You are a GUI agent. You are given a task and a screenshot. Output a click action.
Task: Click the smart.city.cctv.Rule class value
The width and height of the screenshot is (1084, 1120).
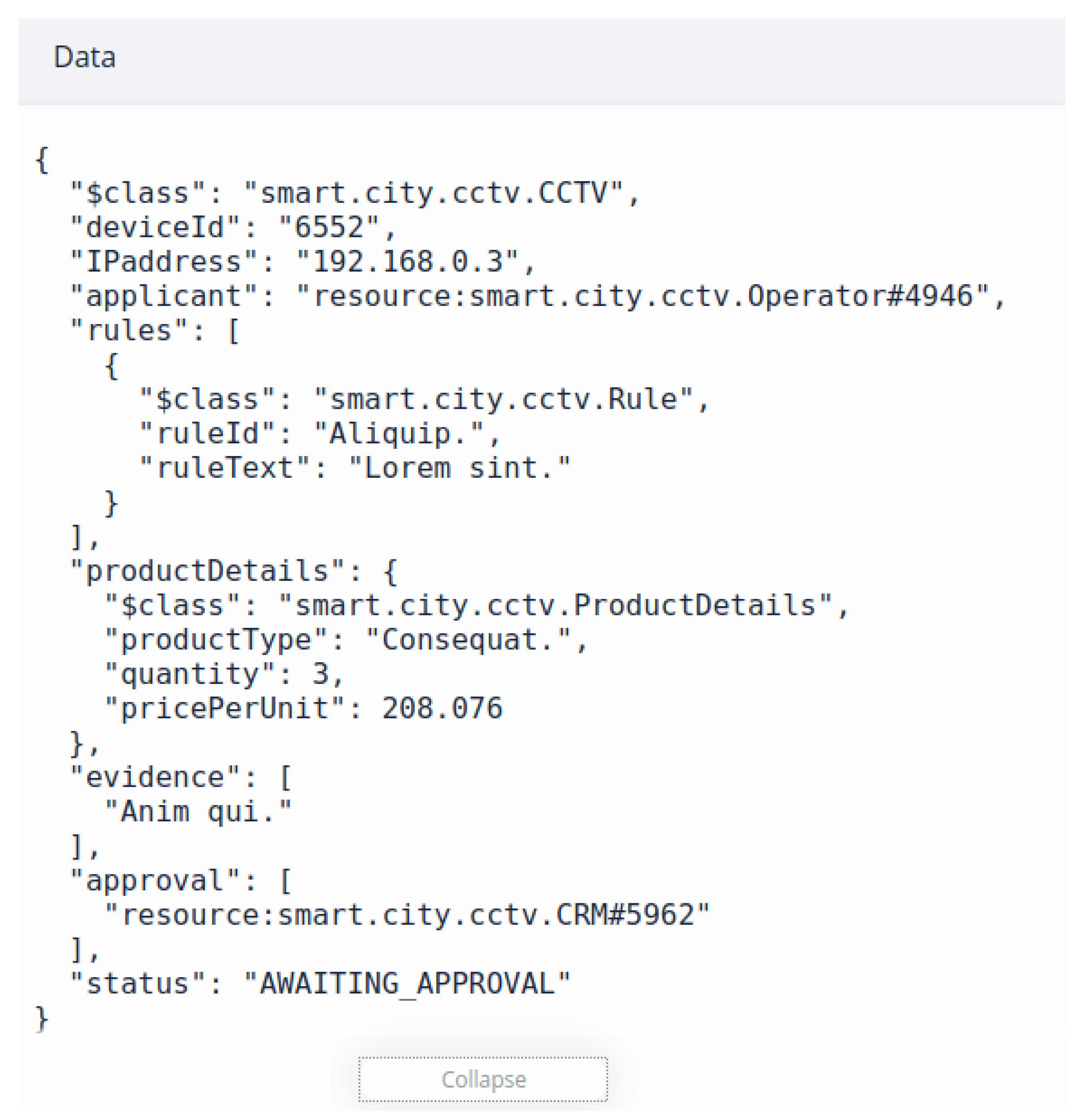click(x=504, y=399)
